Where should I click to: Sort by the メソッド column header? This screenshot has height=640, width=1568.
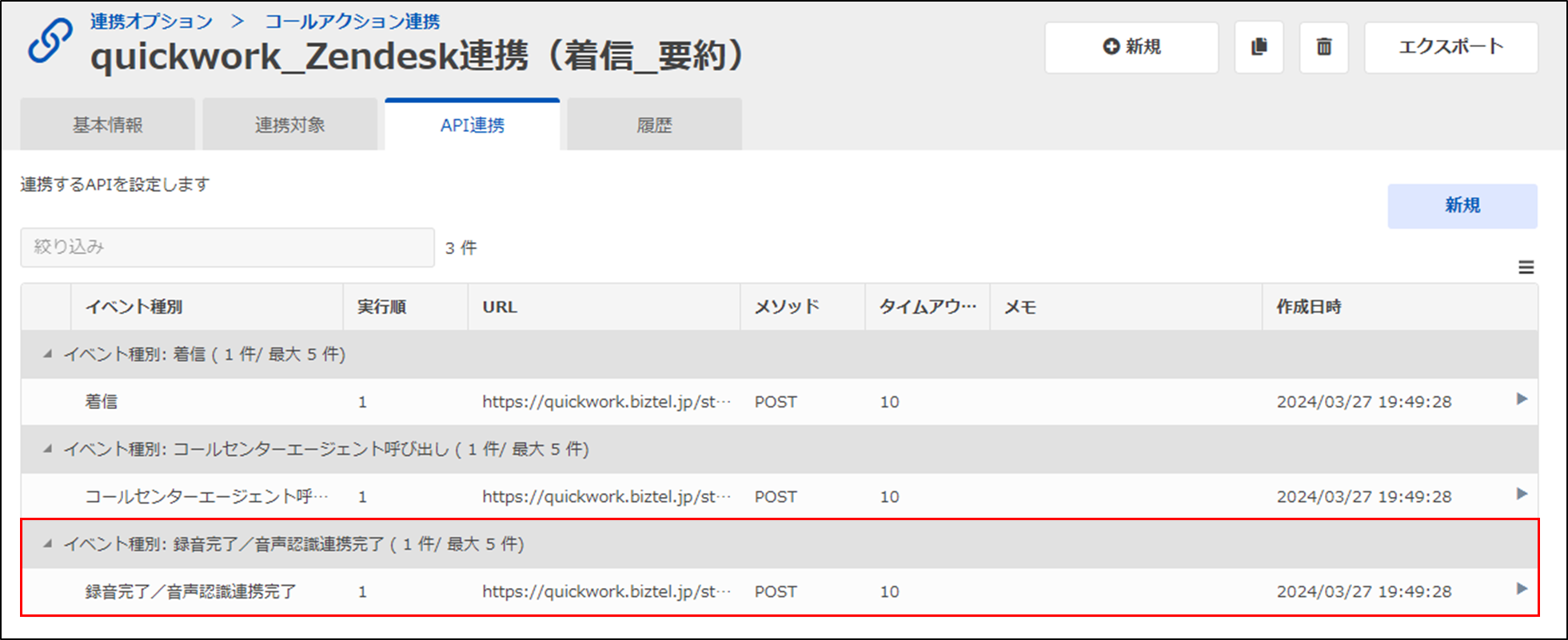point(803,307)
